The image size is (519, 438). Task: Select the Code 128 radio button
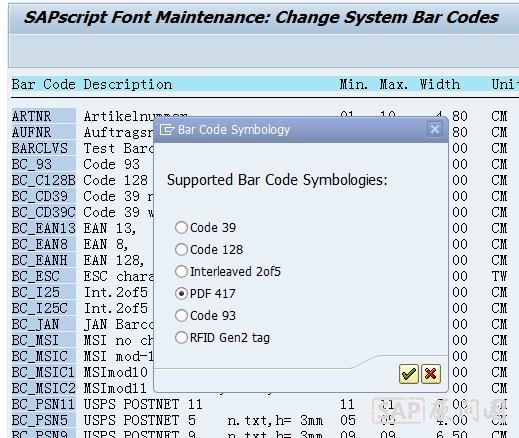[181, 250]
